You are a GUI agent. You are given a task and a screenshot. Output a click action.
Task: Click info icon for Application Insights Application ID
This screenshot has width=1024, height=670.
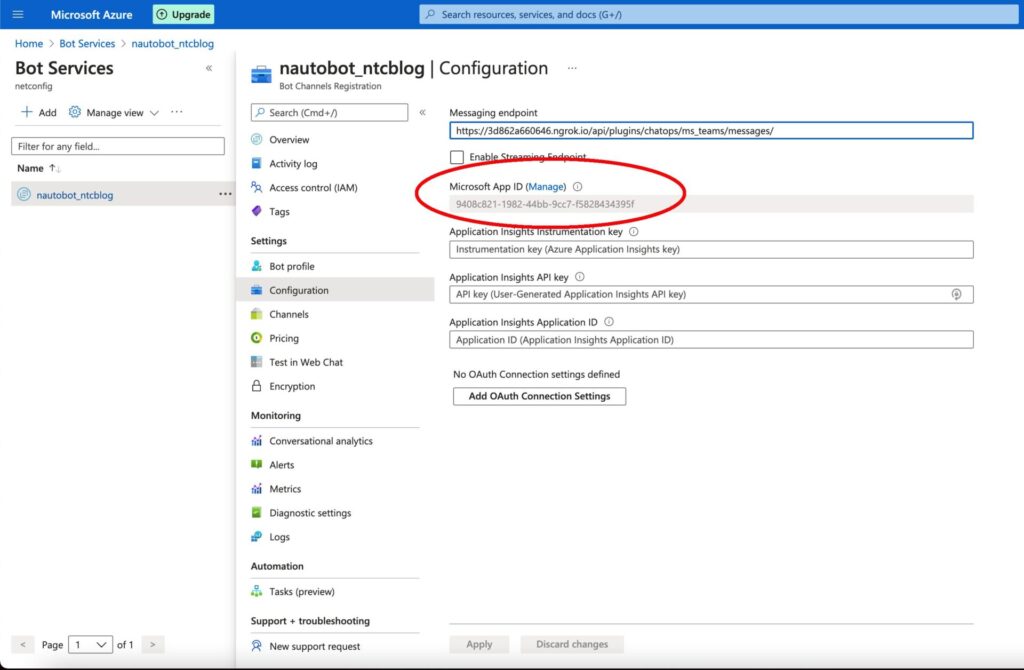(609, 322)
